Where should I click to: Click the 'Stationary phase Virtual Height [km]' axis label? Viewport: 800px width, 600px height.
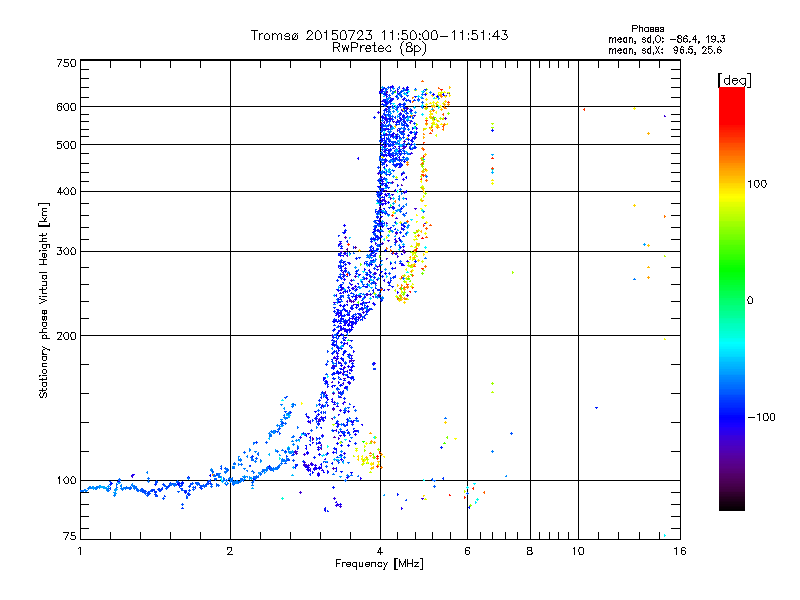pos(44,300)
